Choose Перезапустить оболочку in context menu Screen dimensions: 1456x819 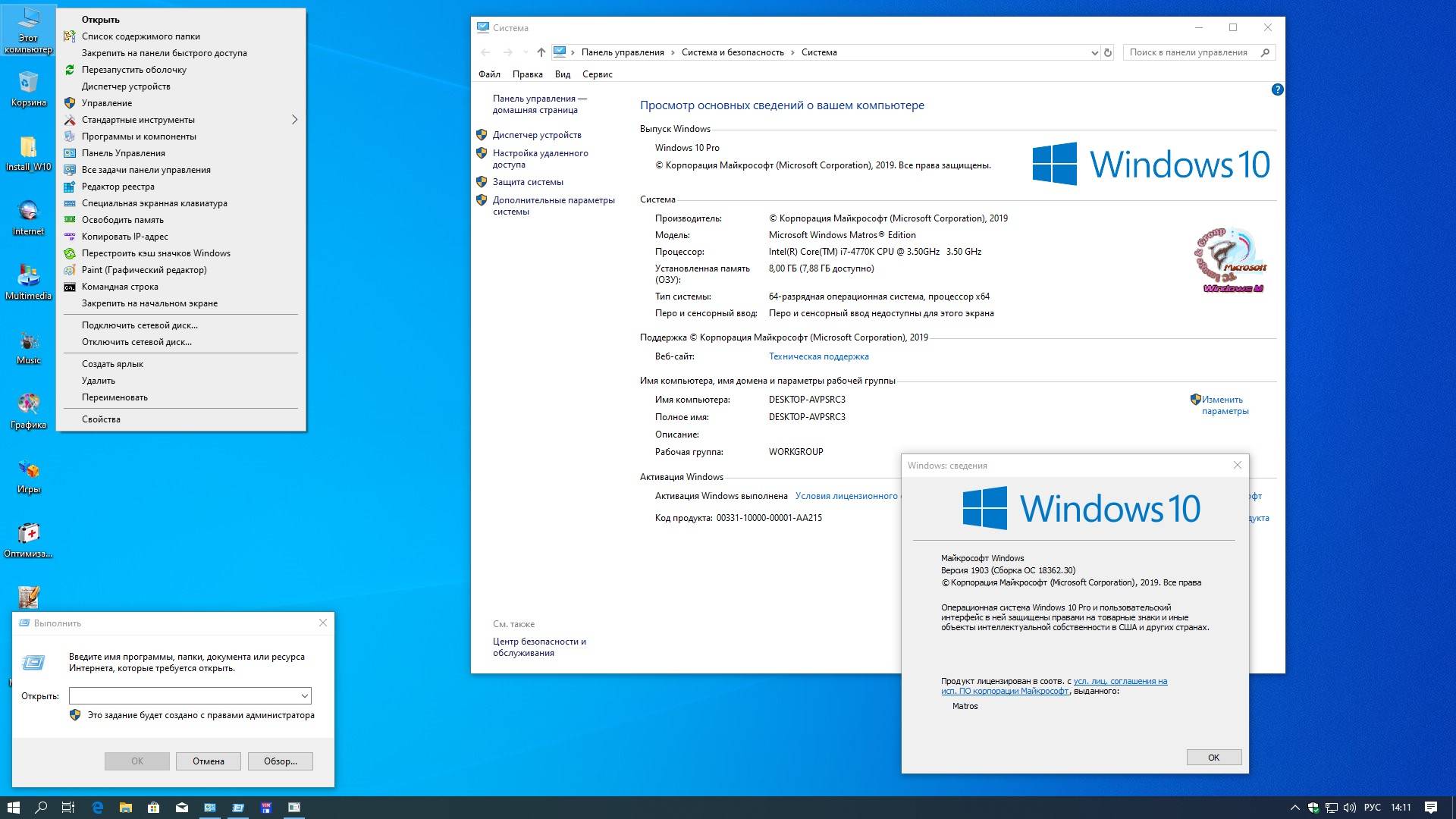[x=182, y=70]
